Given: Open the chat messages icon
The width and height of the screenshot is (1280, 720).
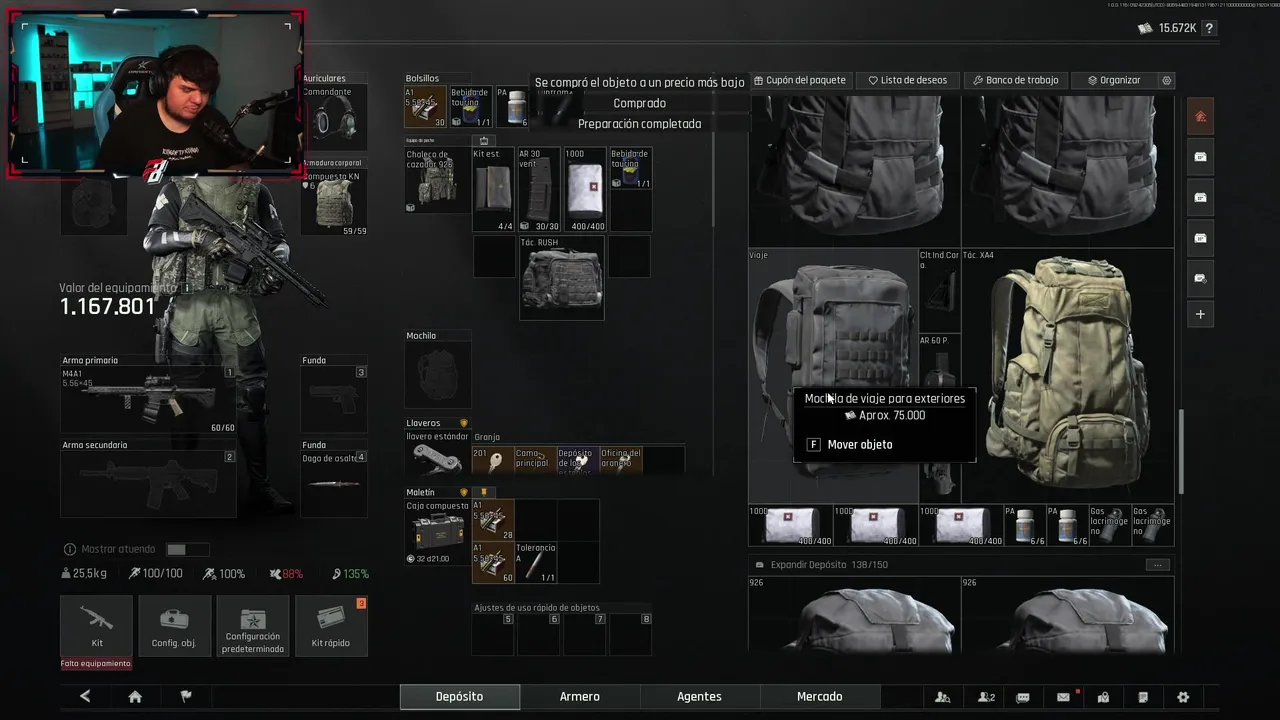Looking at the screenshot, I should pyautogui.click(x=1023, y=697).
